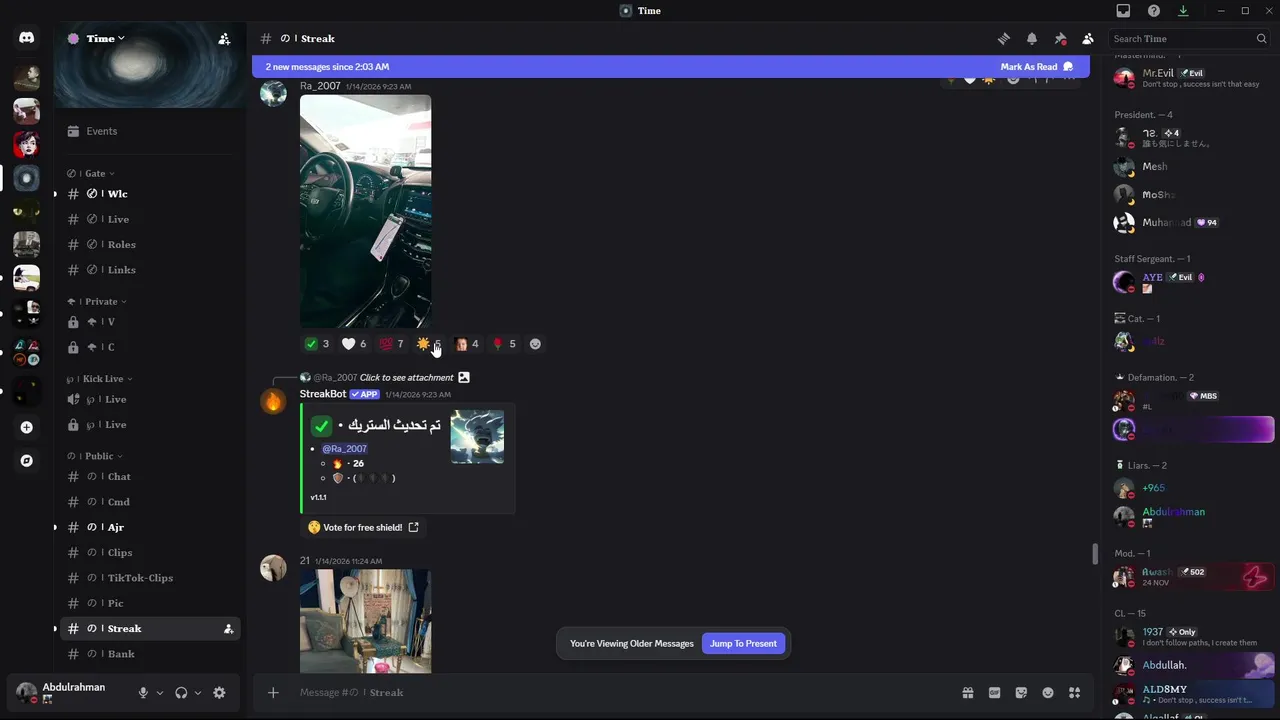This screenshot has width=1280, height=720.
Task: Open the StreakBot embed thumbnail image
Action: [477, 436]
